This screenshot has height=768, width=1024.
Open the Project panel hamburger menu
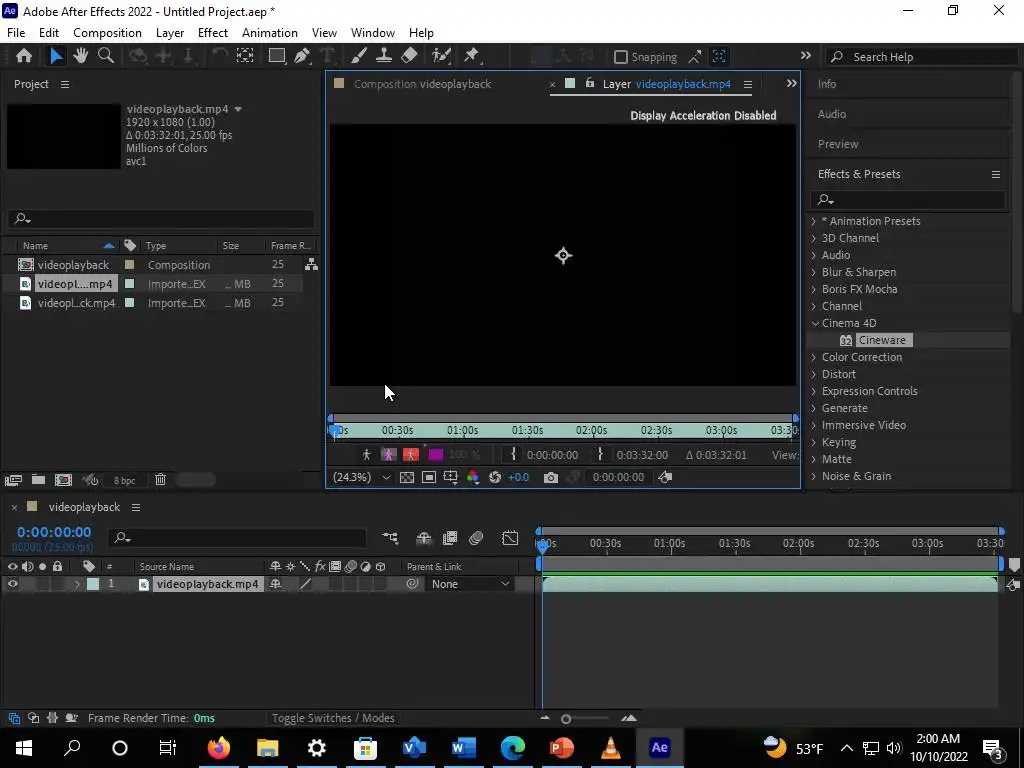click(x=65, y=84)
